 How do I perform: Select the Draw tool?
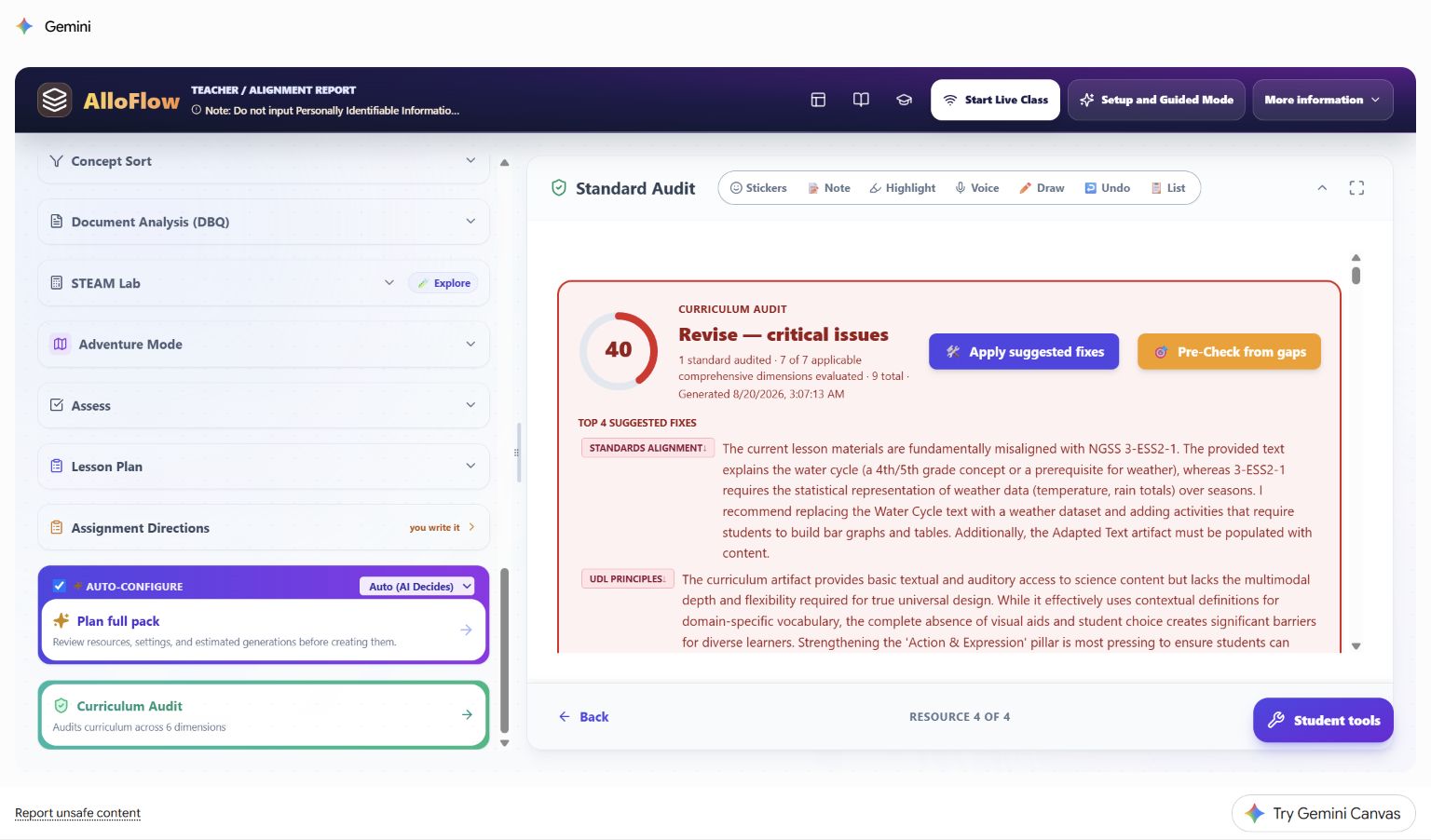(1042, 188)
